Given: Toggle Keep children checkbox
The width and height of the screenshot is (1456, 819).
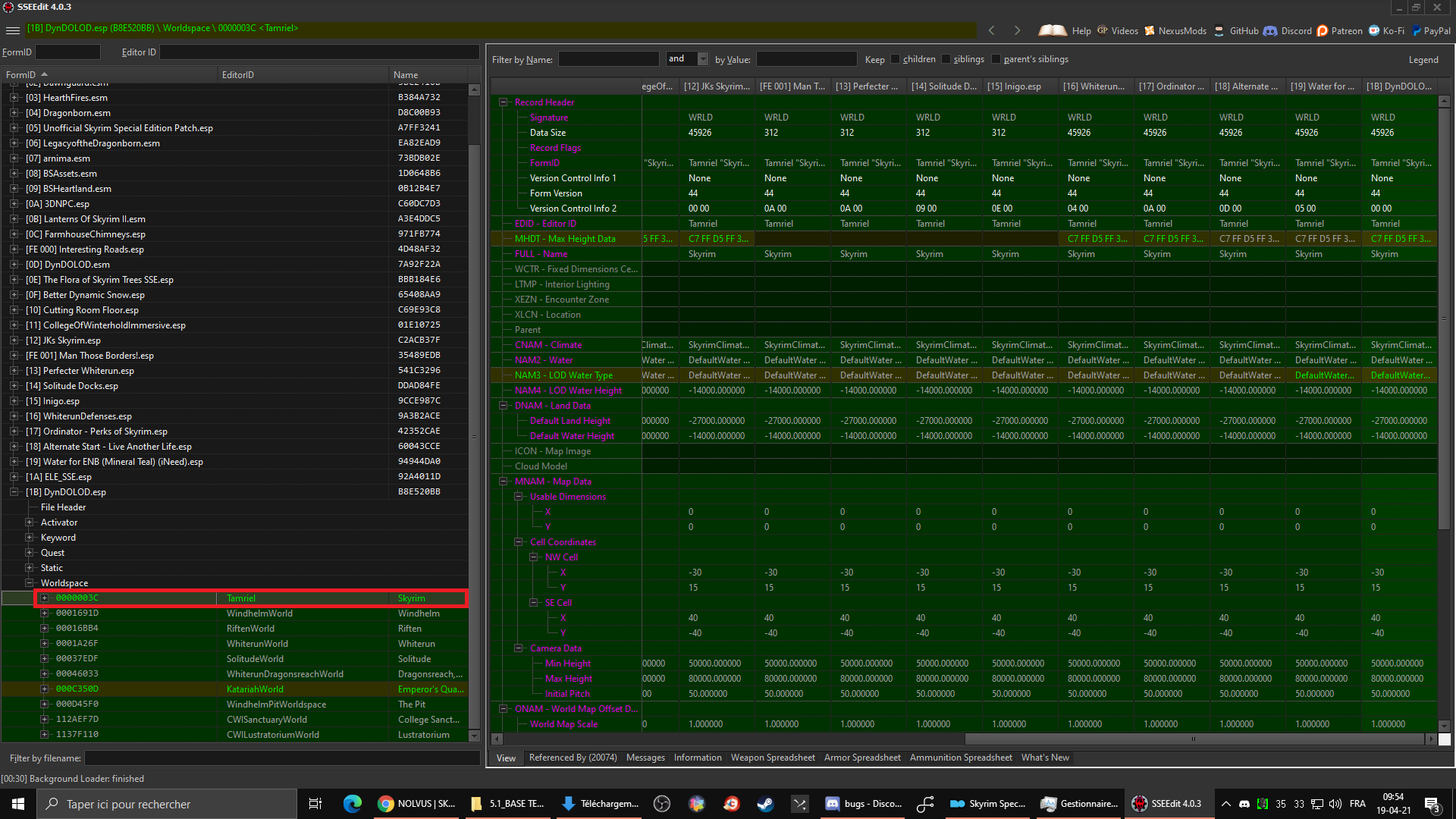Looking at the screenshot, I should [896, 59].
